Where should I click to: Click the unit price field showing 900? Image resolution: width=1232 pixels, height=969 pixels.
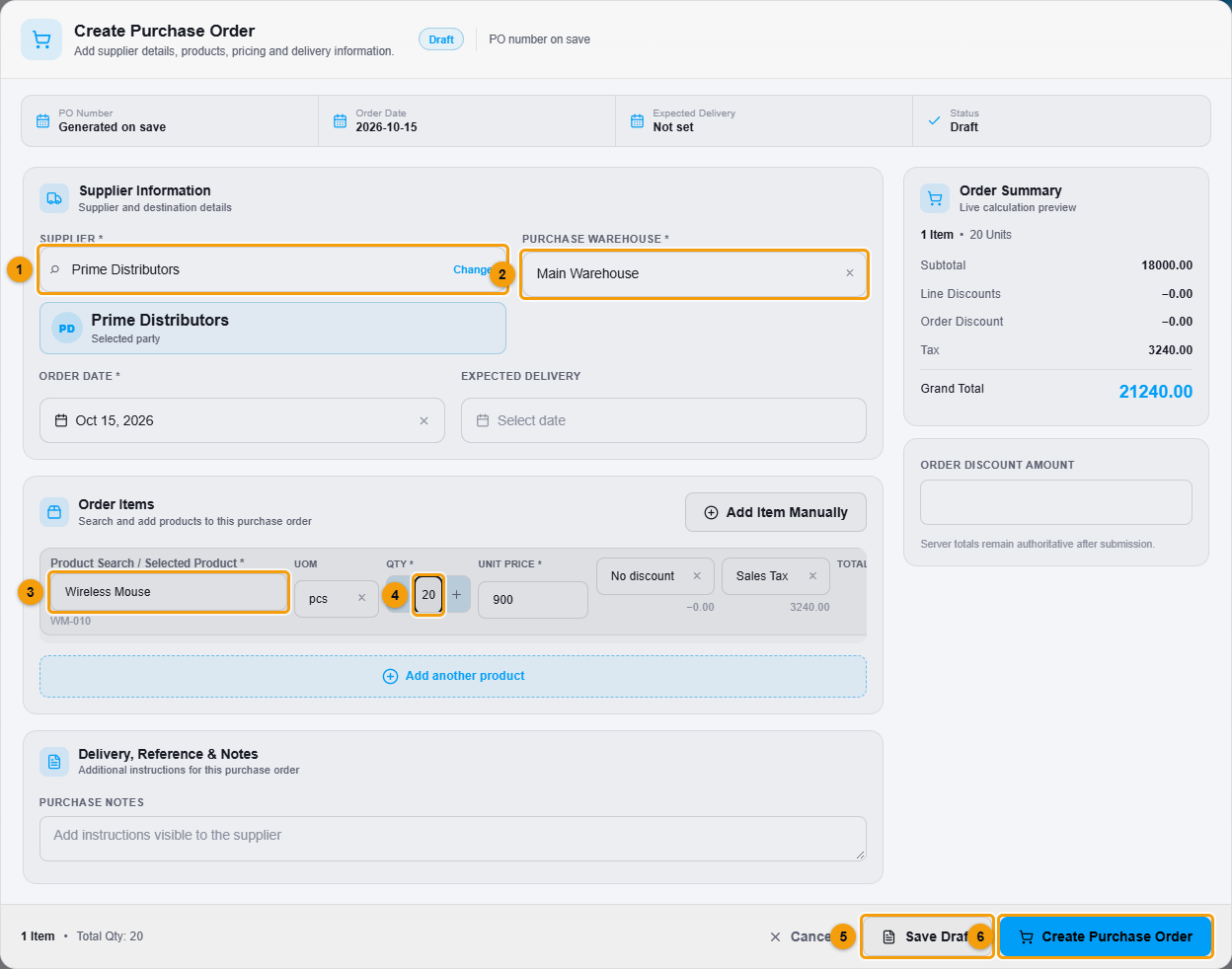(533, 600)
